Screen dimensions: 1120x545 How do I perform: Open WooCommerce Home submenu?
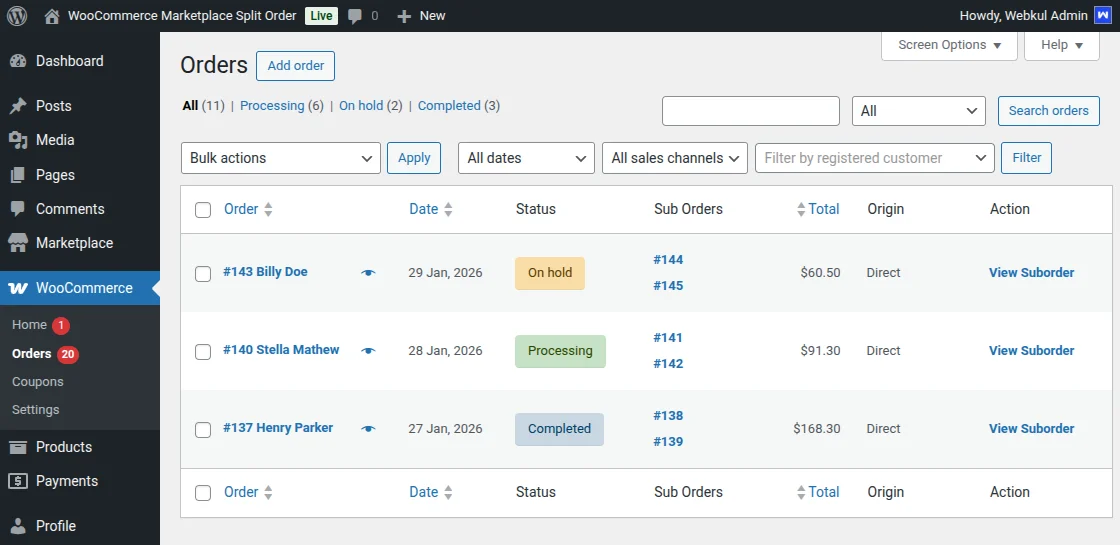[x=29, y=325]
